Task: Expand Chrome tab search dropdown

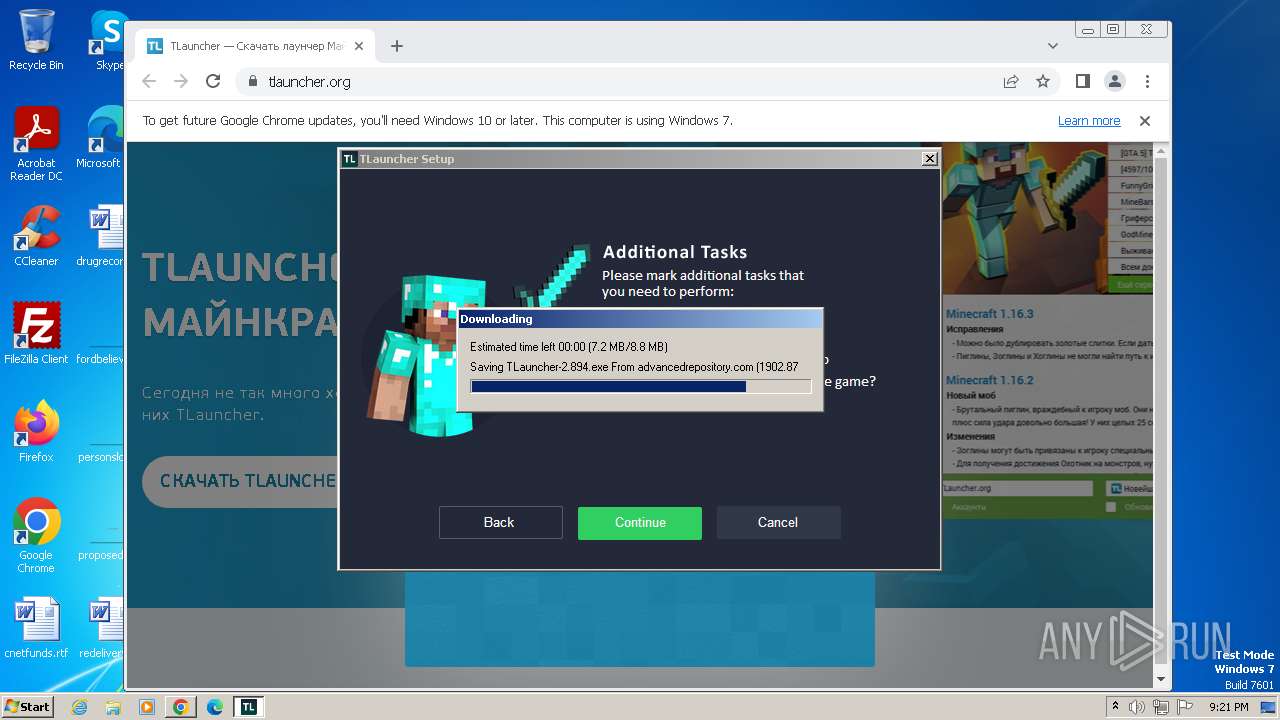Action: 1053,46
